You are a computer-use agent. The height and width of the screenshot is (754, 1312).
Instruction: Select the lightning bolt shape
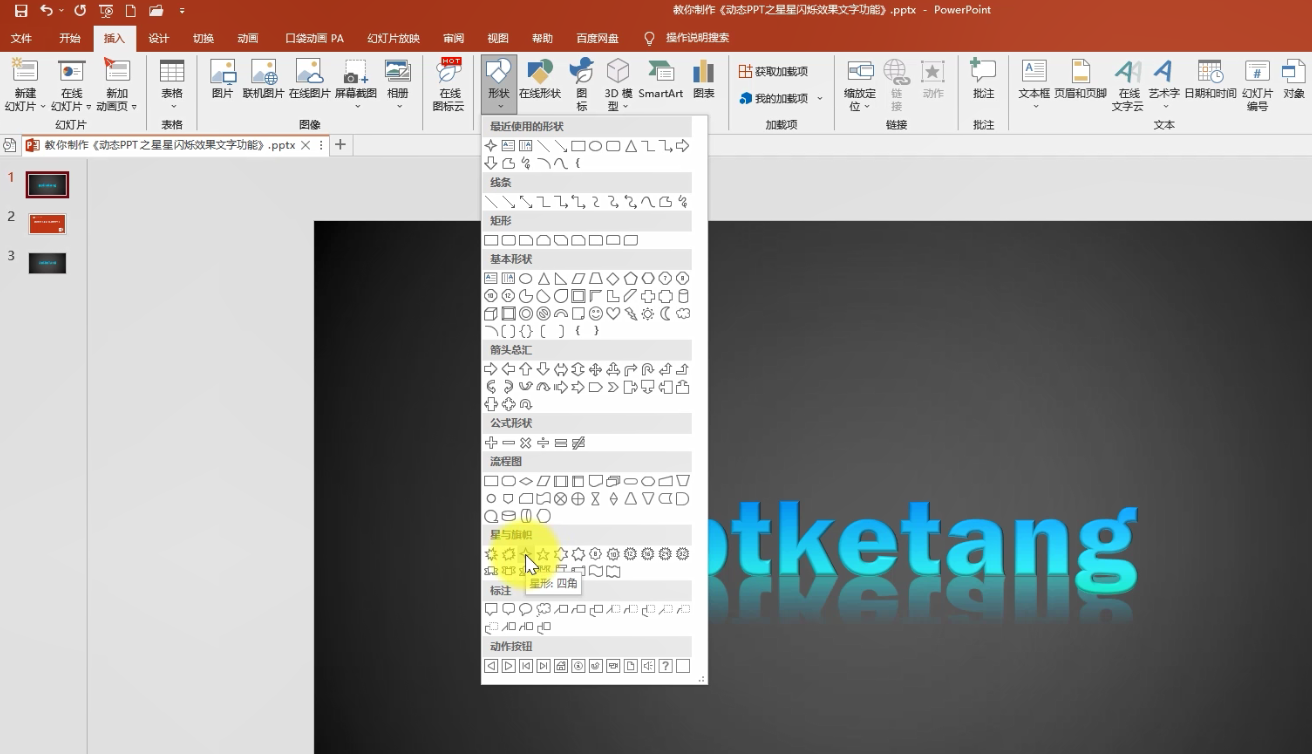[631, 314]
